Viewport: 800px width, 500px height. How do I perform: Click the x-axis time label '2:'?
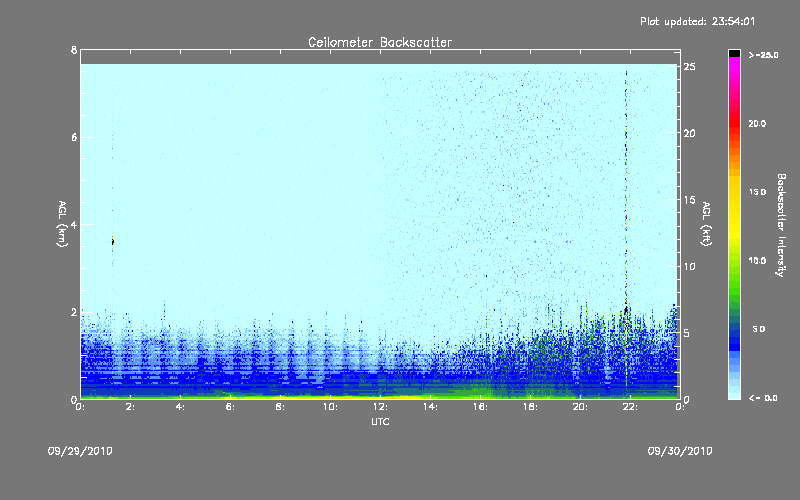click(130, 407)
